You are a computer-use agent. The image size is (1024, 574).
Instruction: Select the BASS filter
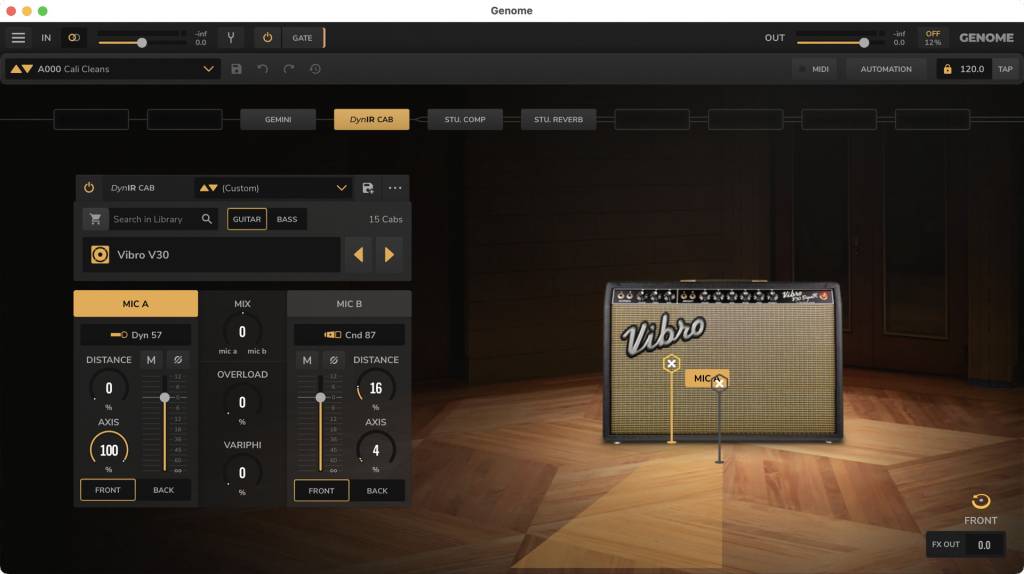[287, 219]
